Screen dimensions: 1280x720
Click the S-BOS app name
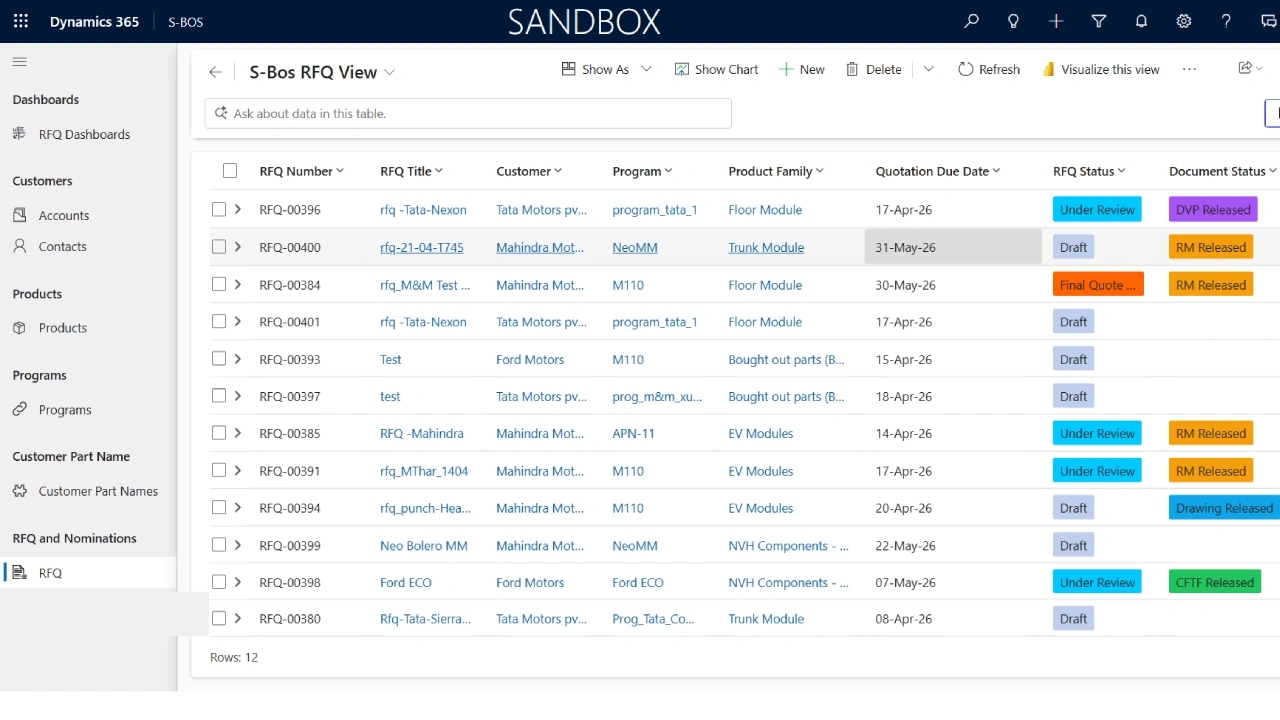click(x=185, y=22)
